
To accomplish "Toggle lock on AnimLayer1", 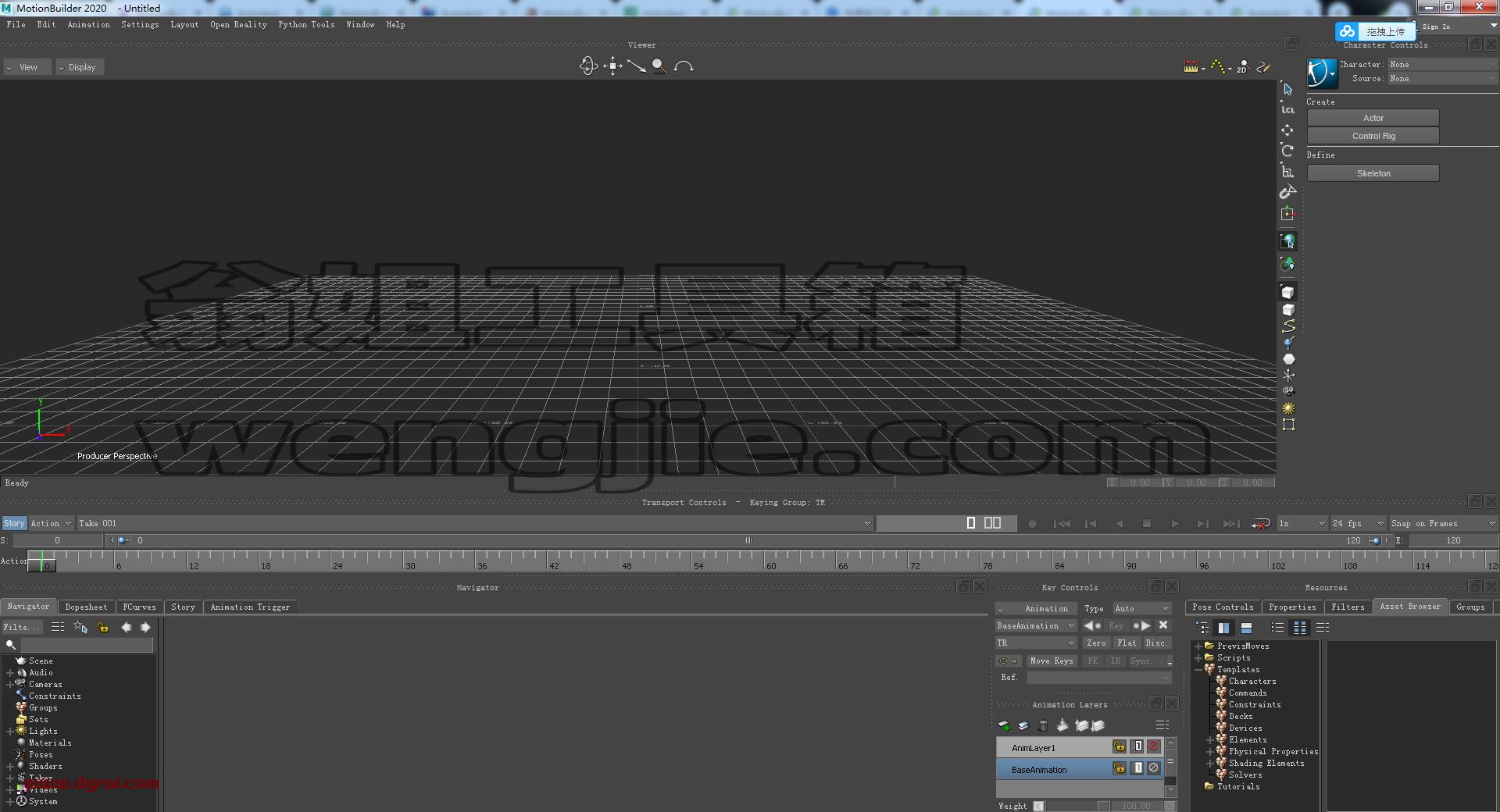I will [1120, 746].
